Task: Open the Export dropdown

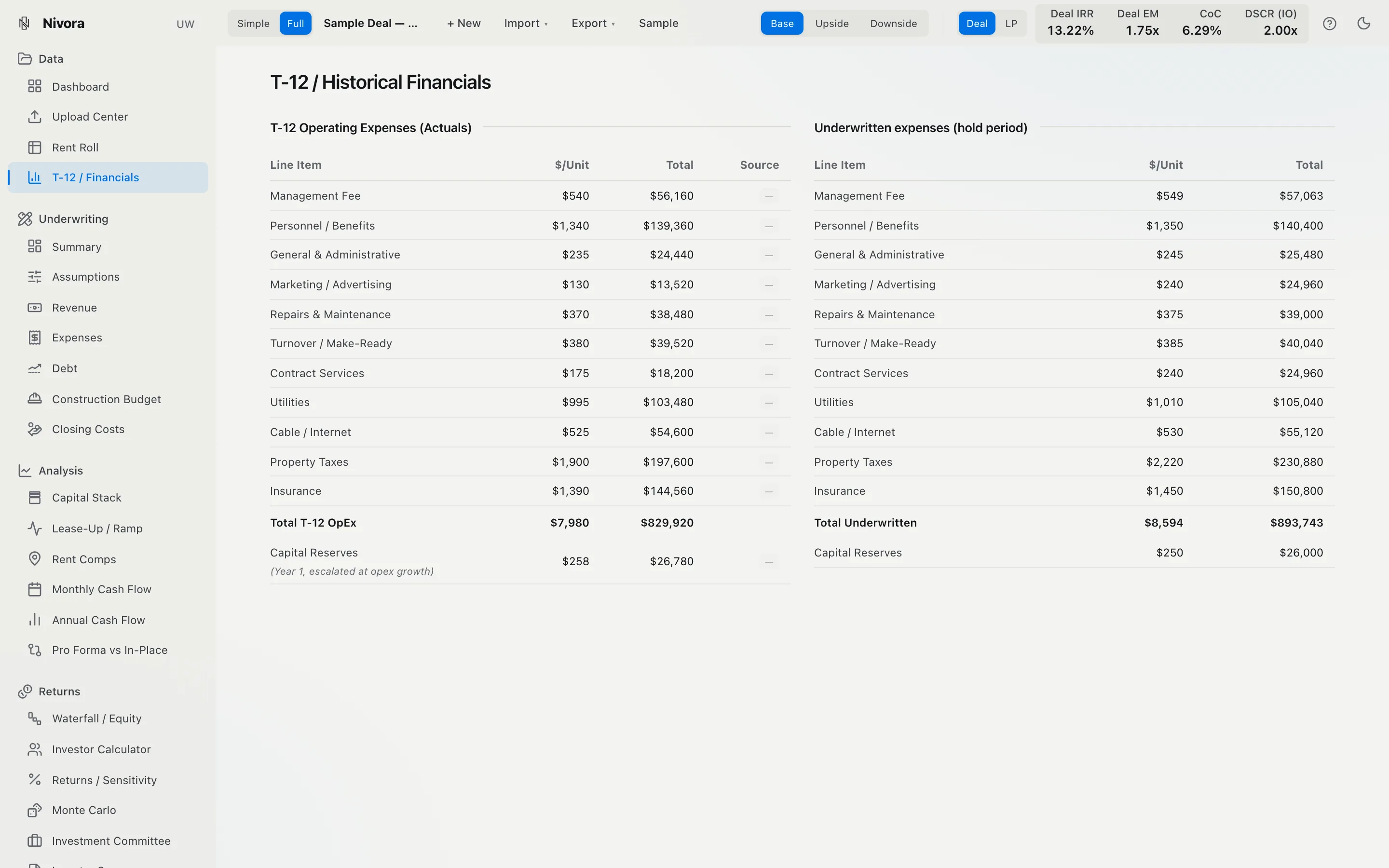Action: (593, 24)
